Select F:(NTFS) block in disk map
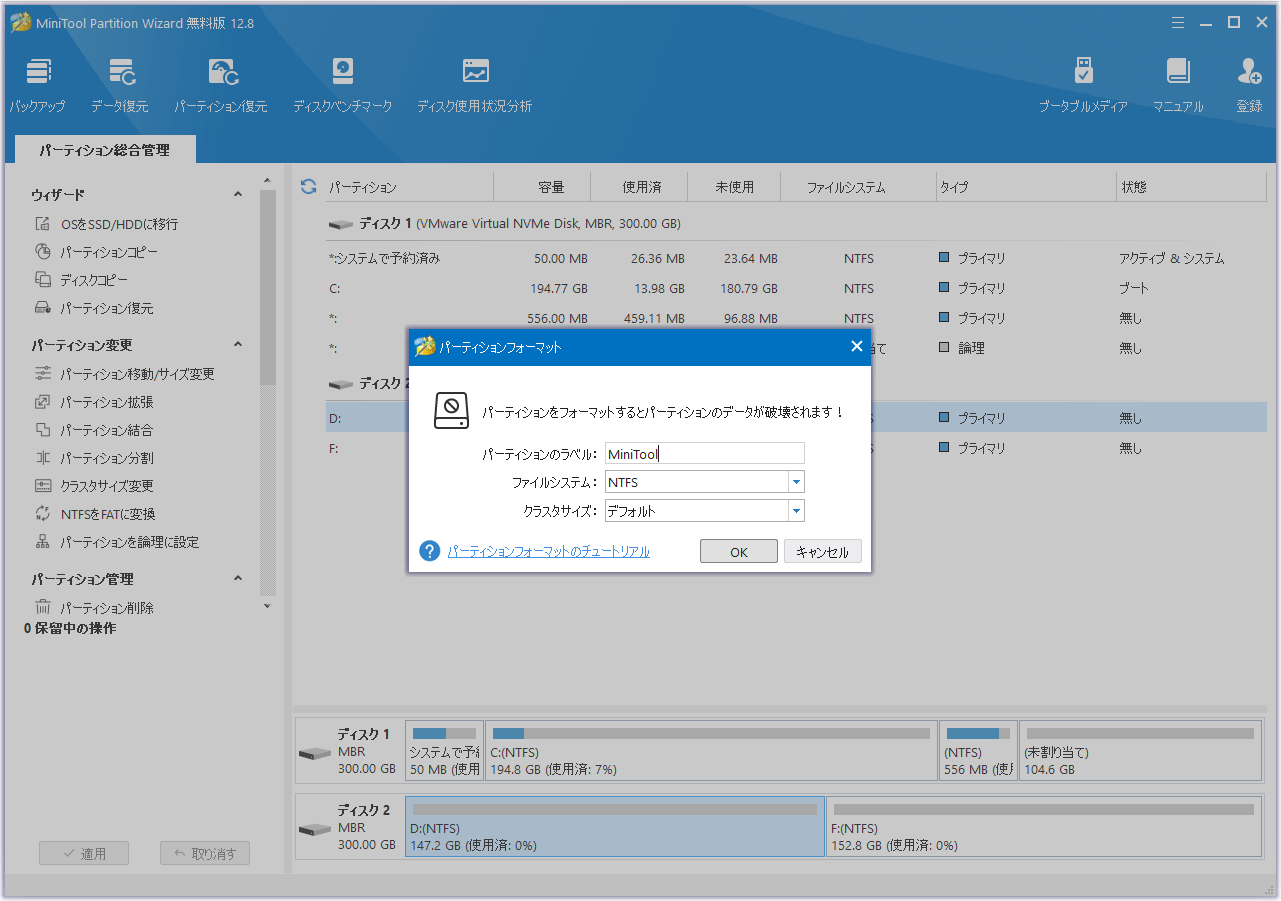Viewport: 1281px width, 901px height. [1043, 827]
